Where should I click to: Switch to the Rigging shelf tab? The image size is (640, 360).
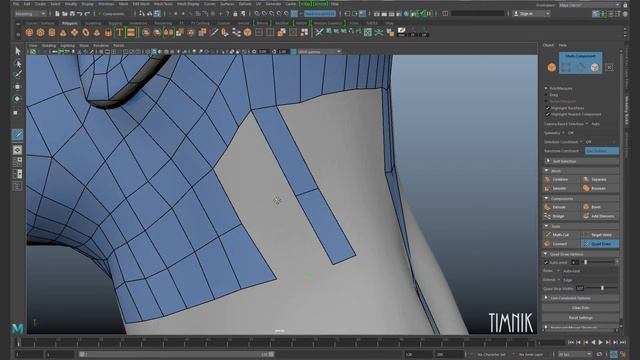click(115, 23)
